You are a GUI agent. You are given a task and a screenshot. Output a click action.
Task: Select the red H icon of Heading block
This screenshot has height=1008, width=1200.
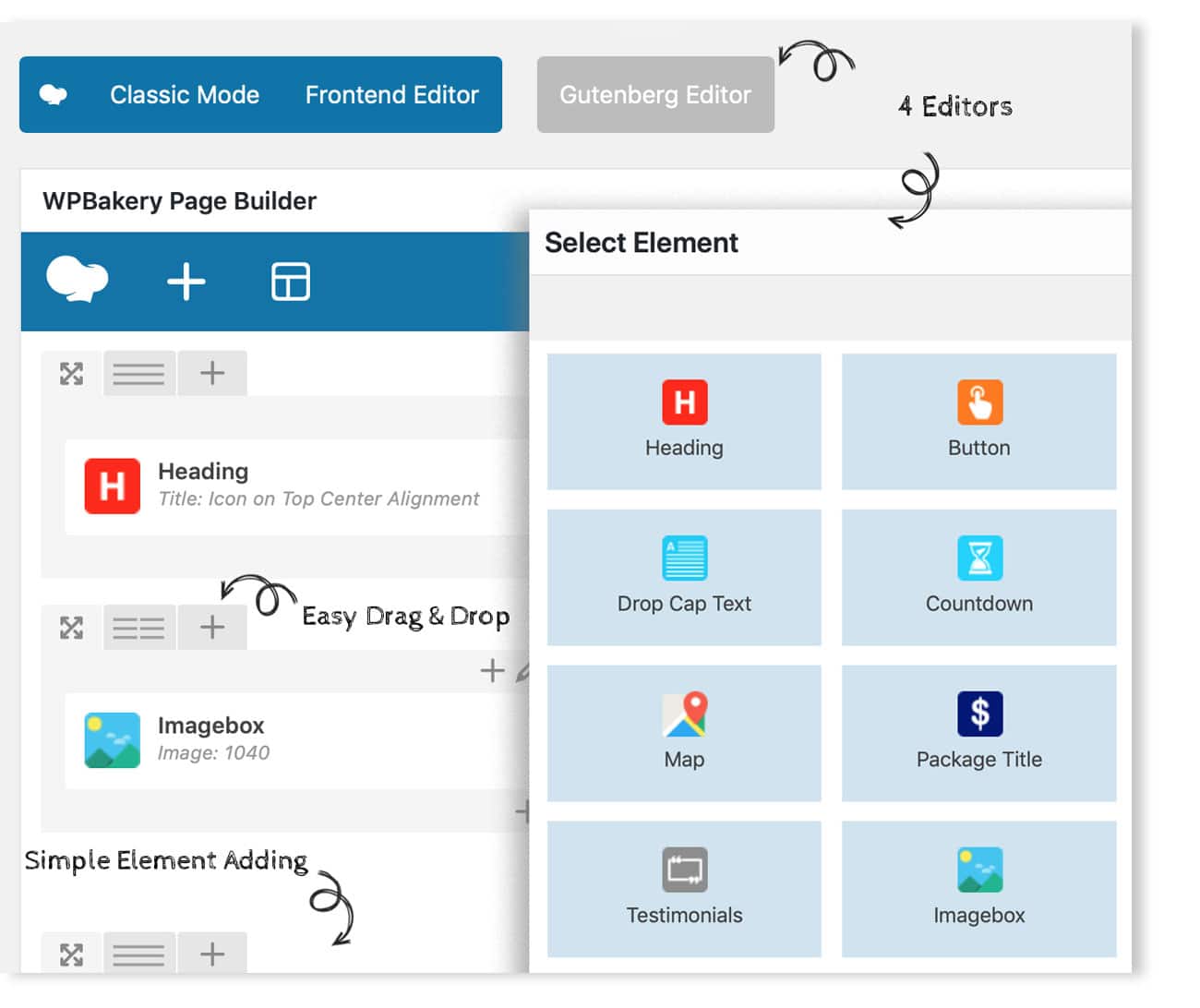(x=113, y=486)
